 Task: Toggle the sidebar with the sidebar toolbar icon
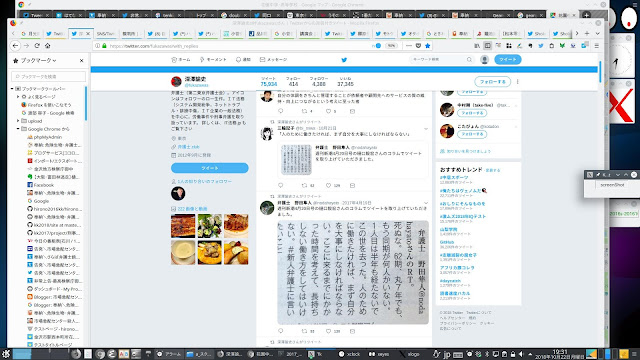487,46
